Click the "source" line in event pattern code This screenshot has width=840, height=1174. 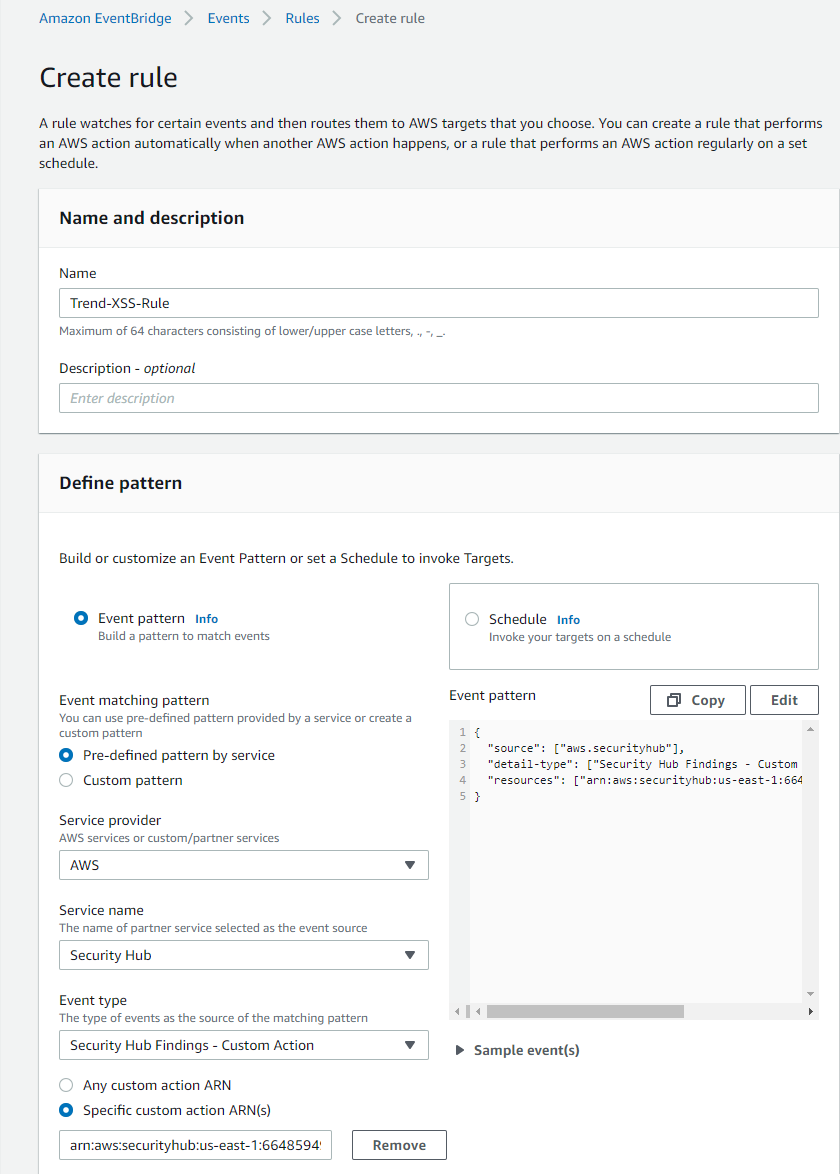point(585,748)
